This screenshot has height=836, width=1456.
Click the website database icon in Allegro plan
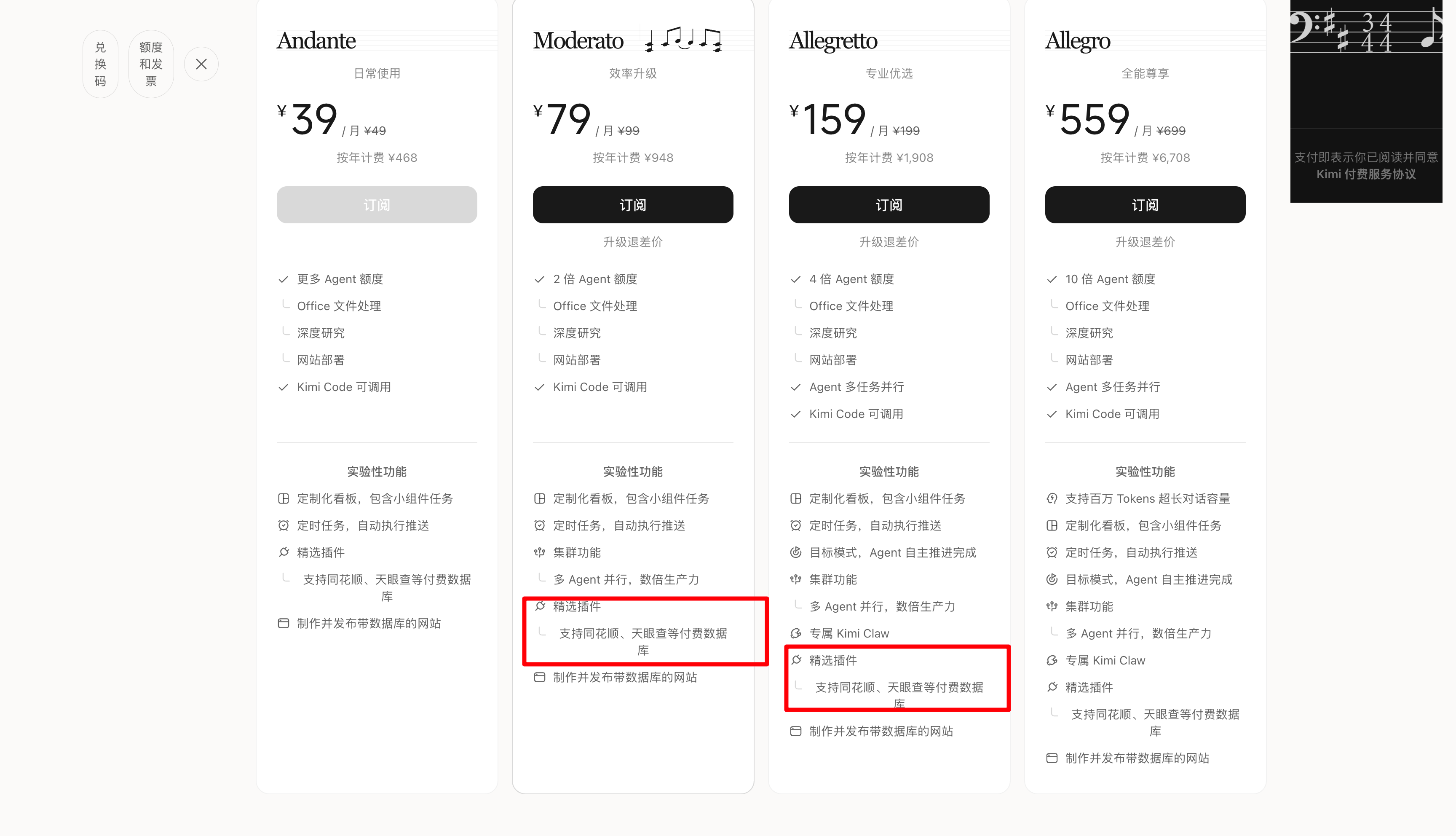coord(1052,758)
